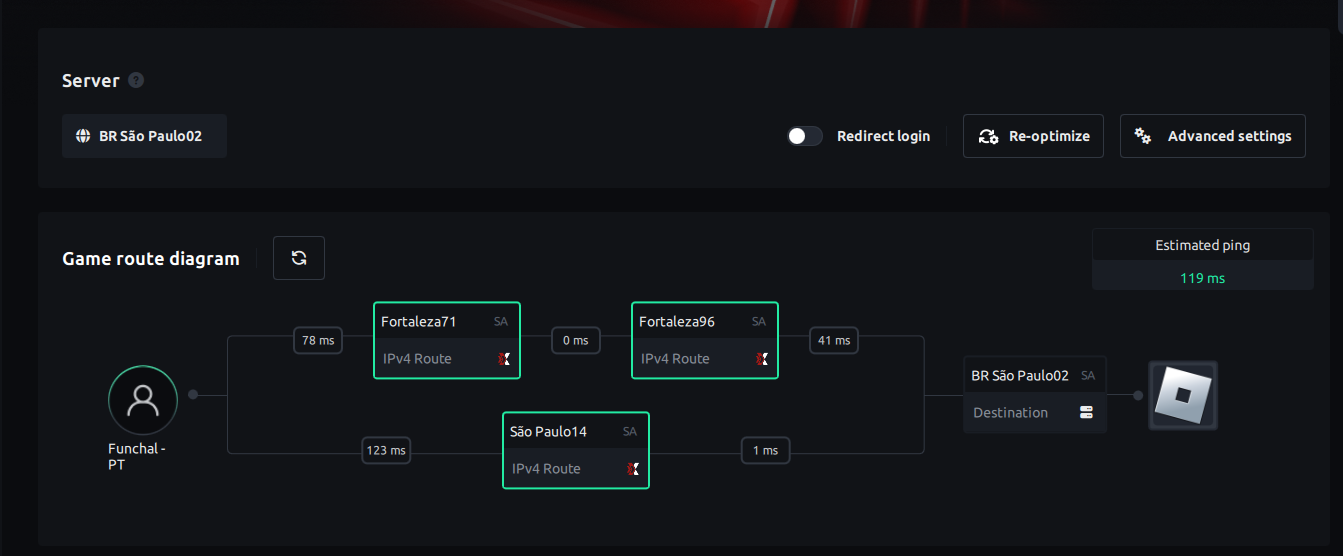This screenshot has width=1343, height=556.
Task: Click the globe icon in server selector
Action: click(x=83, y=136)
